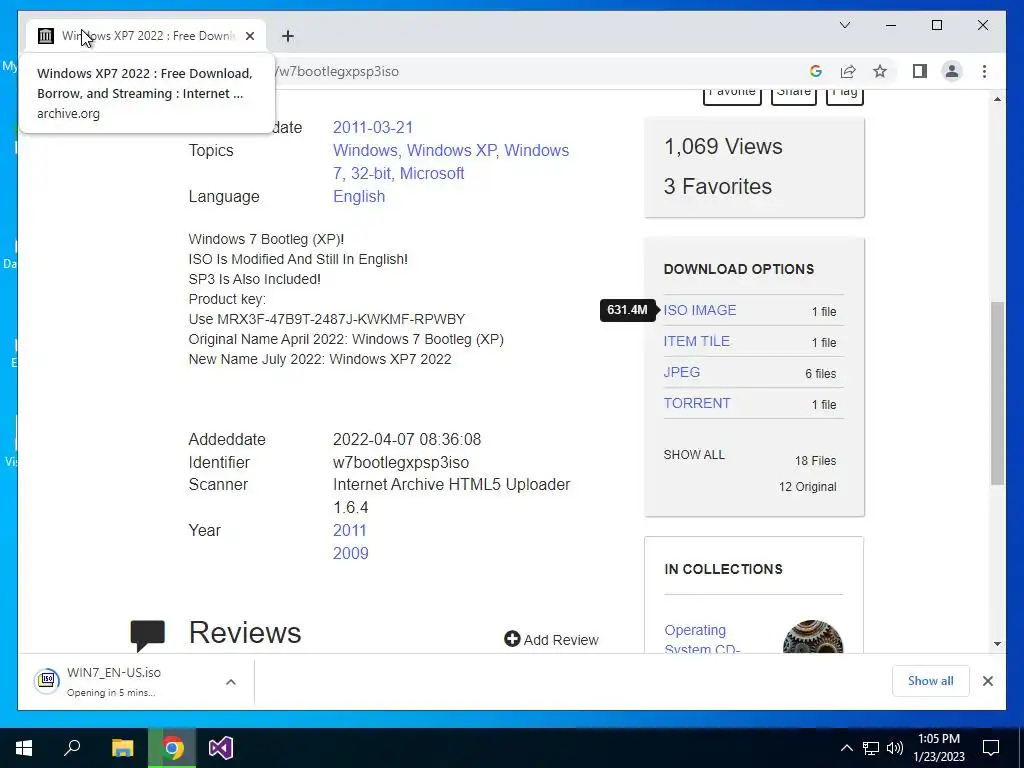
Task: Select the Windows XP7 2022 tab
Action: point(146,36)
